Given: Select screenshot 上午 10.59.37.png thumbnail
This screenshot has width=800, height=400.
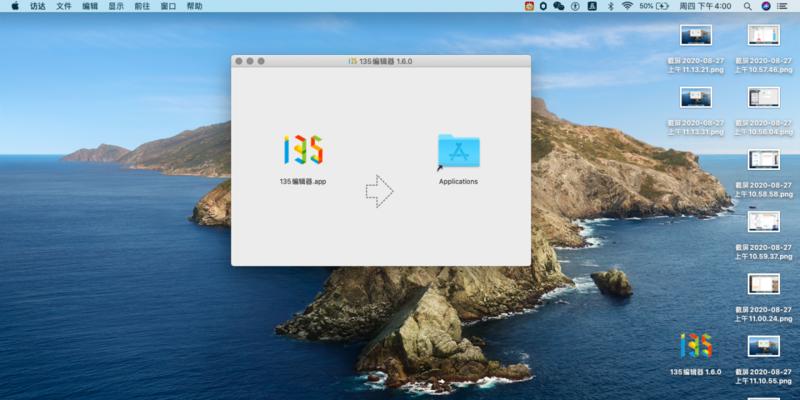Looking at the screenshot, I should [x=764, y=221].
